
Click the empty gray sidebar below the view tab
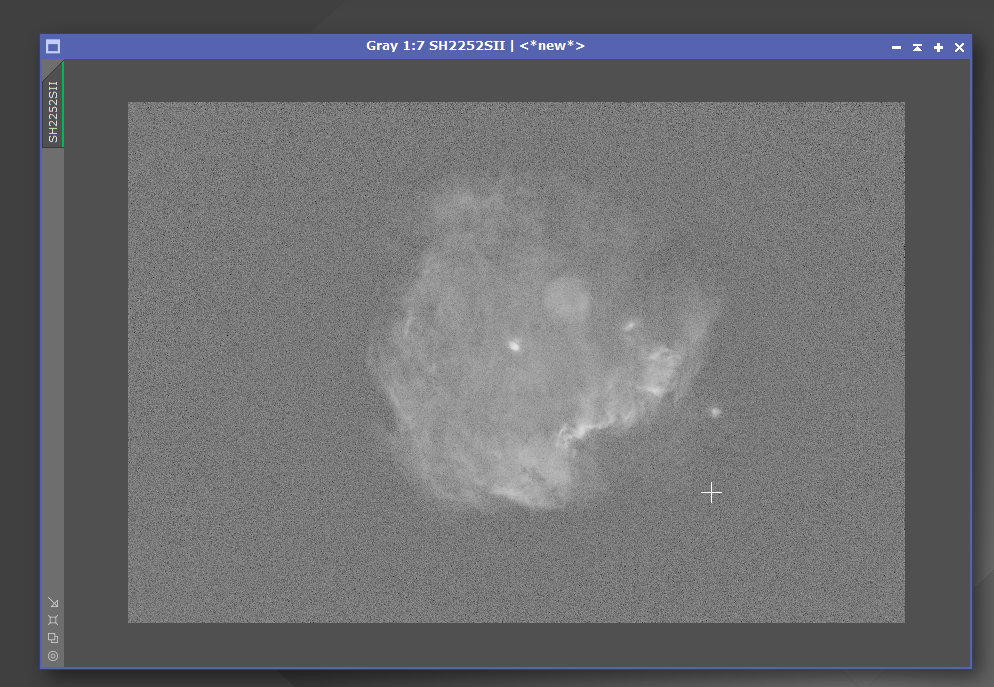click(53, 368)
